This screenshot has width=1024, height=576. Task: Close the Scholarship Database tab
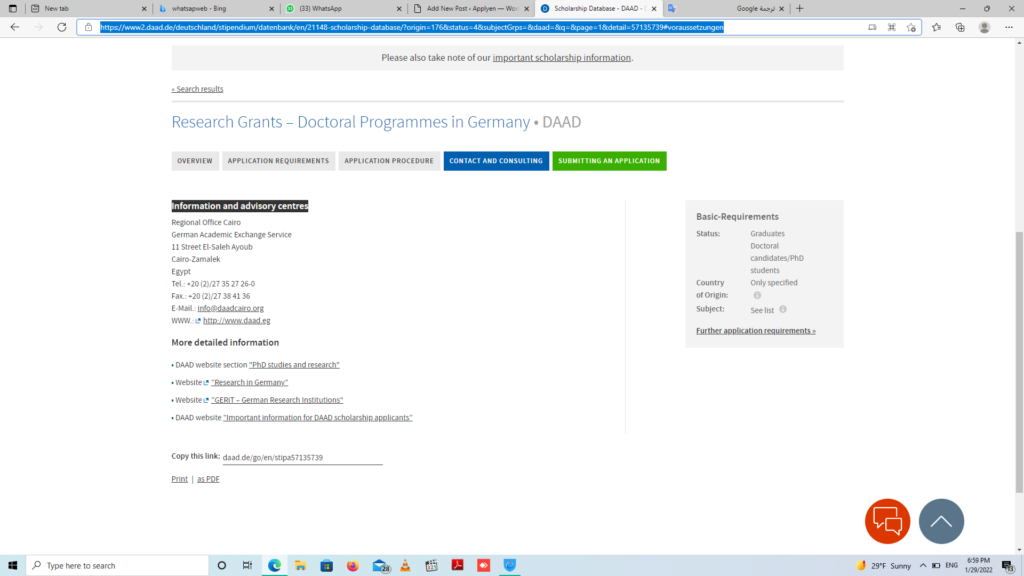coord(654,8)
